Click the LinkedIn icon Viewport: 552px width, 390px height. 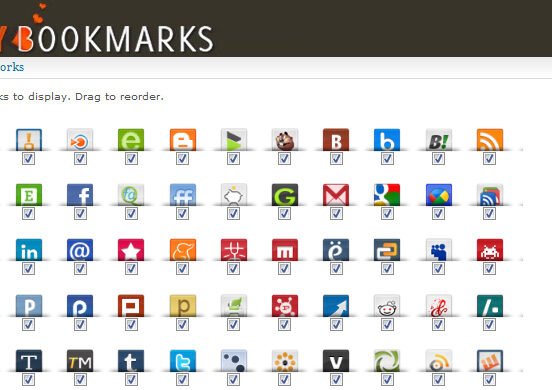coord(29,250)
